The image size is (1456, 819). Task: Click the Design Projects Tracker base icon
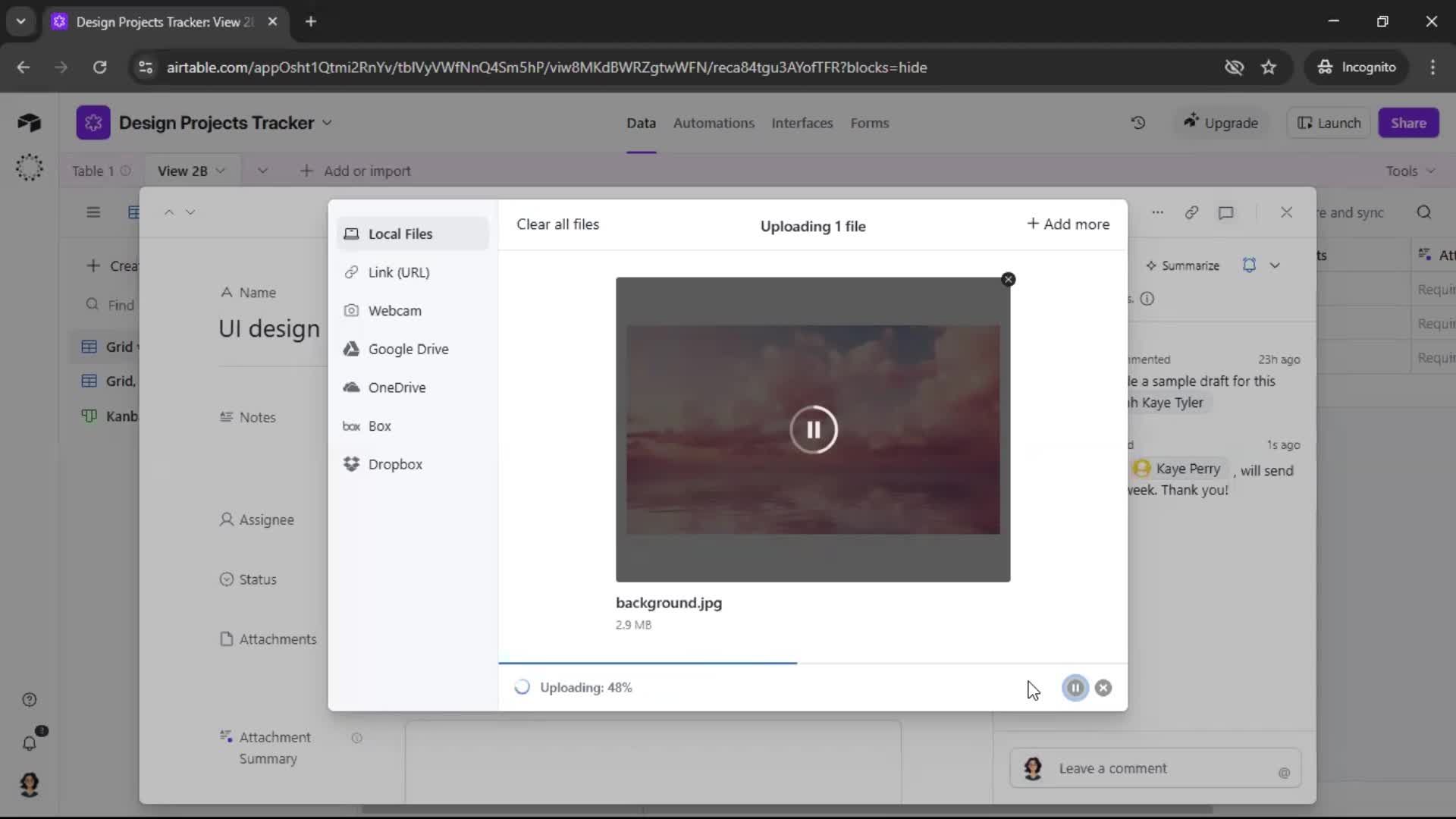coord(93,123)
